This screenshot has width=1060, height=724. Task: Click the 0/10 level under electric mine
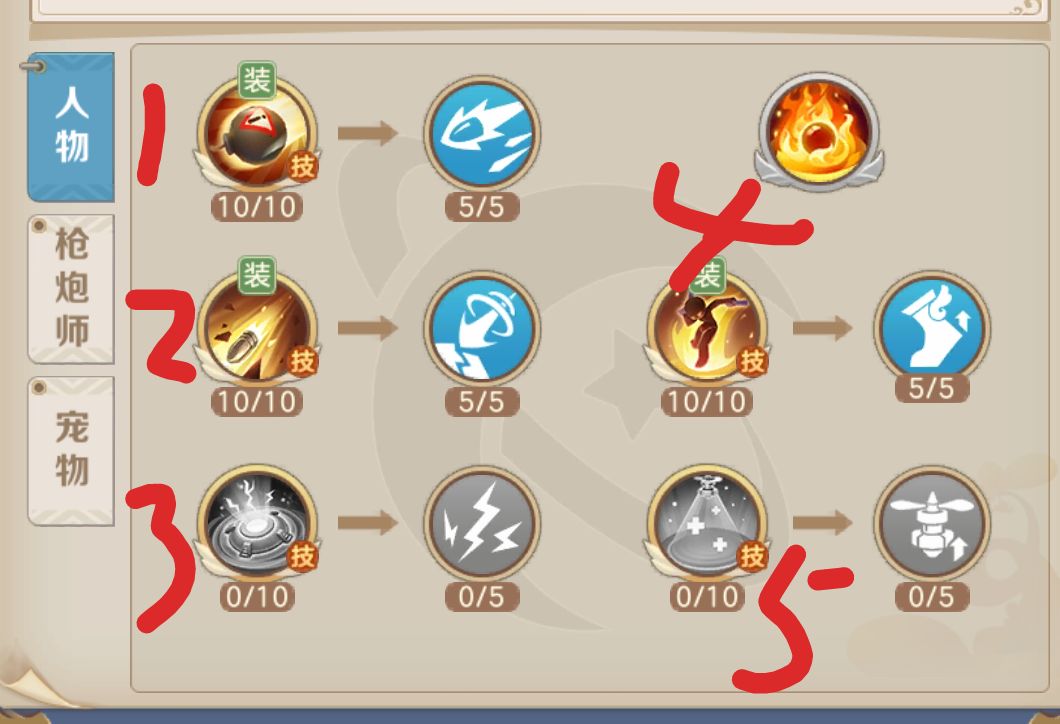point(257,597)
